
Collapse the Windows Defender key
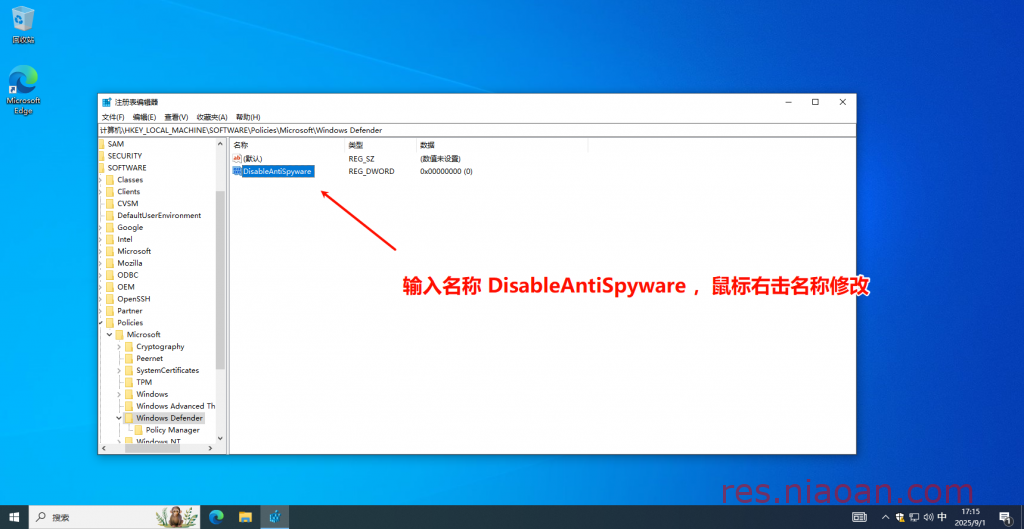click(x=119, y=418)
